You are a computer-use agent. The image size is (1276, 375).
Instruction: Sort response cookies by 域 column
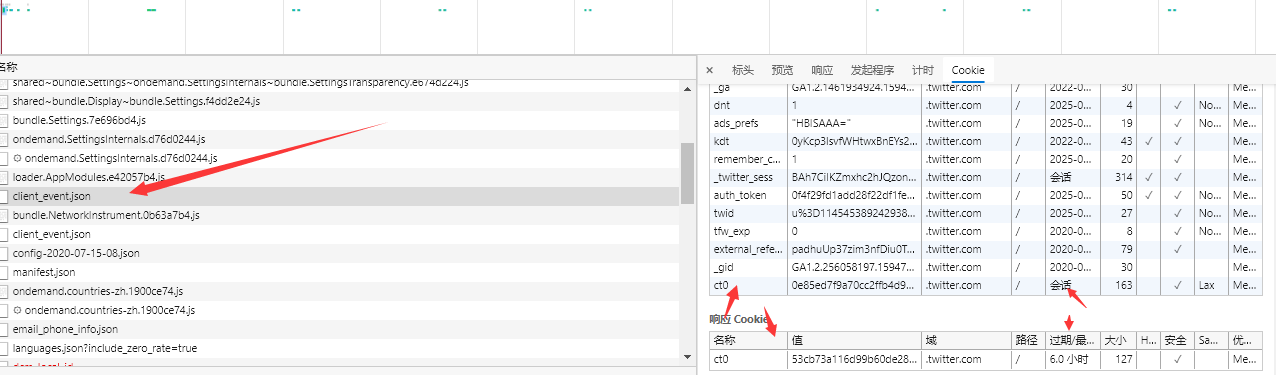pyautogui.click(x=965, y=340)
